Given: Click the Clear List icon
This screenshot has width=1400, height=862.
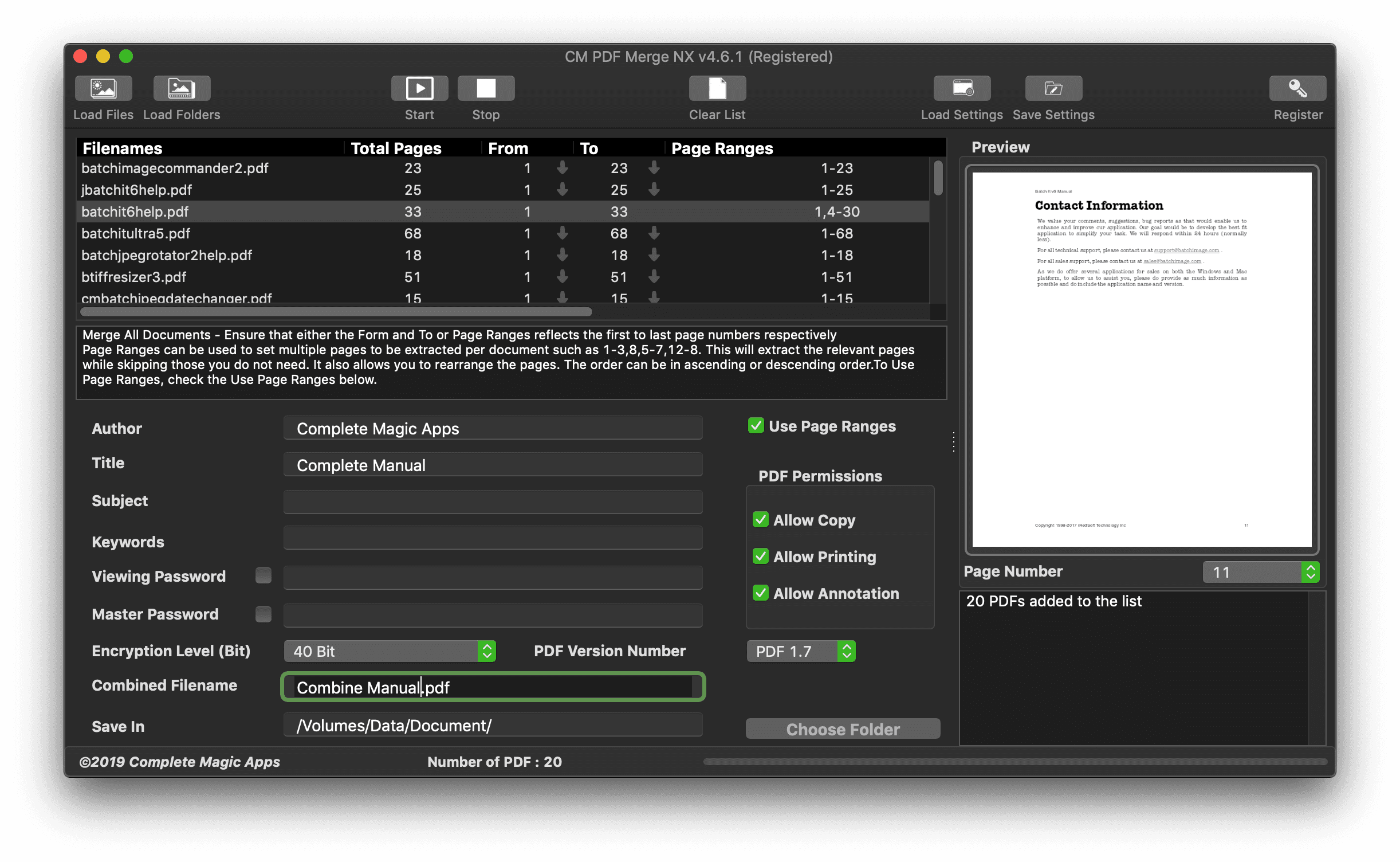Looking at the screenshot, I should pos(717,88).
